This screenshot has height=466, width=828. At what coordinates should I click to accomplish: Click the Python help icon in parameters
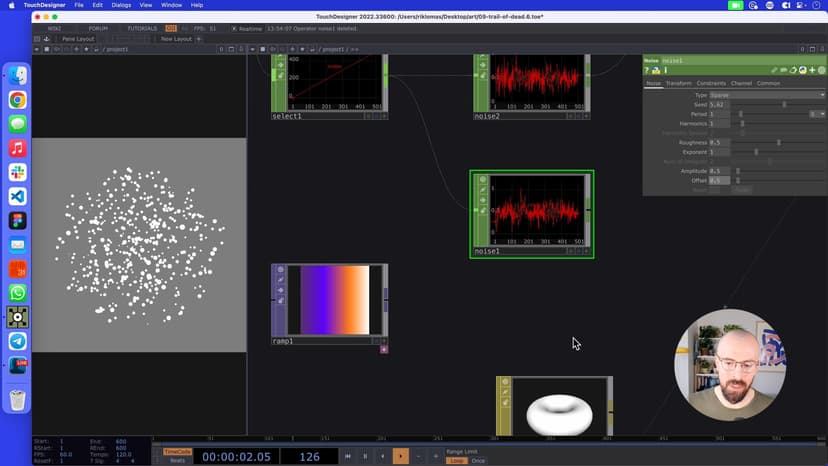coord(656,70)
